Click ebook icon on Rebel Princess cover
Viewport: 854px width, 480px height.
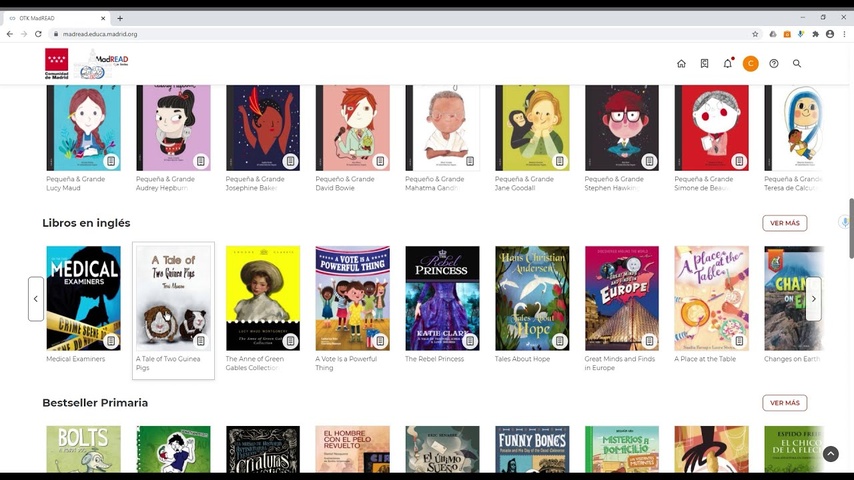point(470,341)
